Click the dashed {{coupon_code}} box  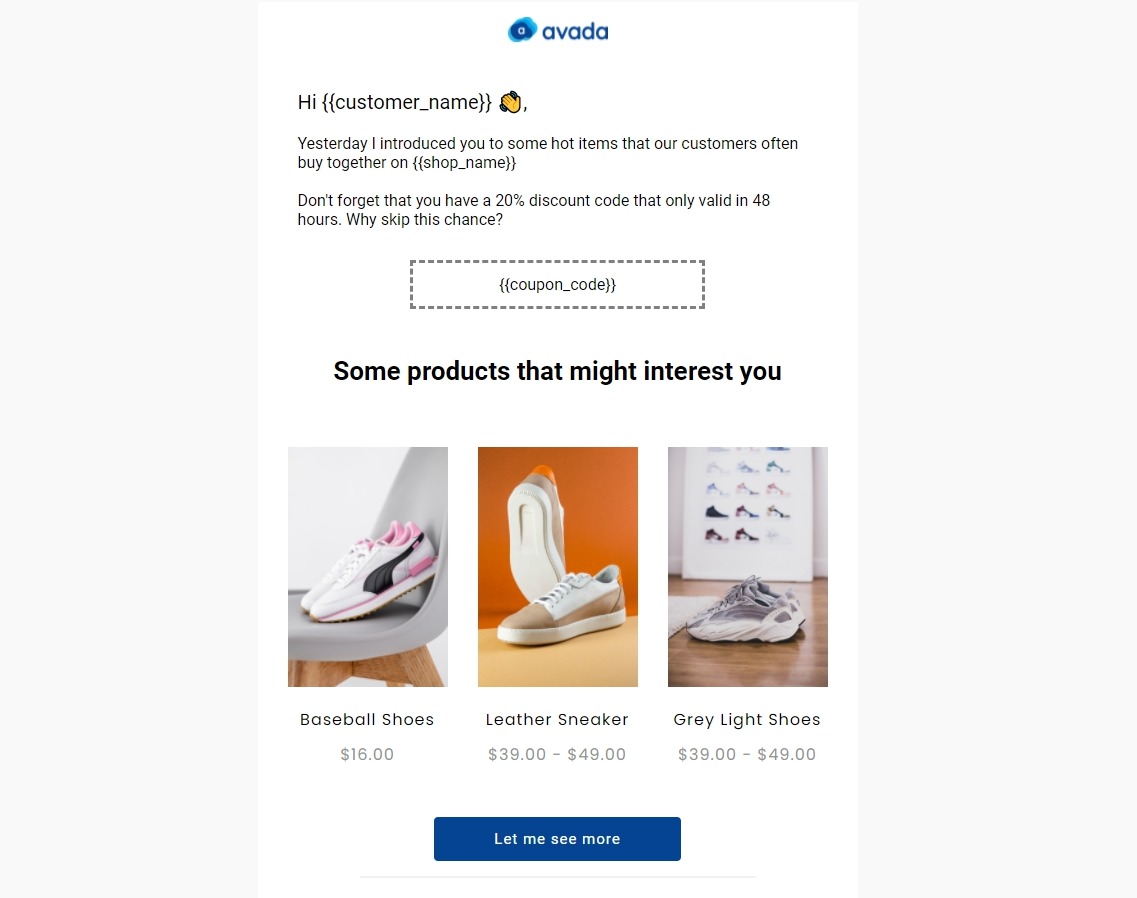tap(557, 285)
